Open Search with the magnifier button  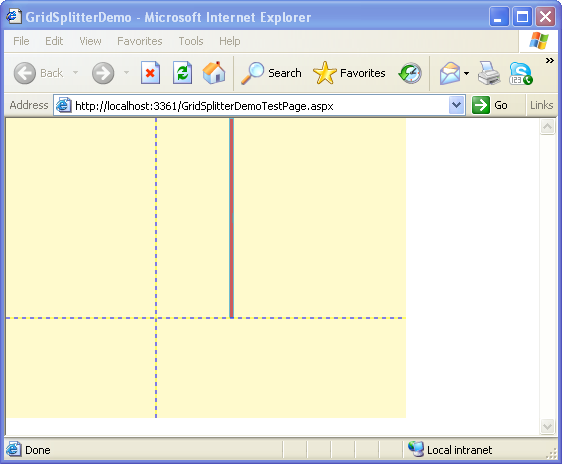(x=271, y=73)
